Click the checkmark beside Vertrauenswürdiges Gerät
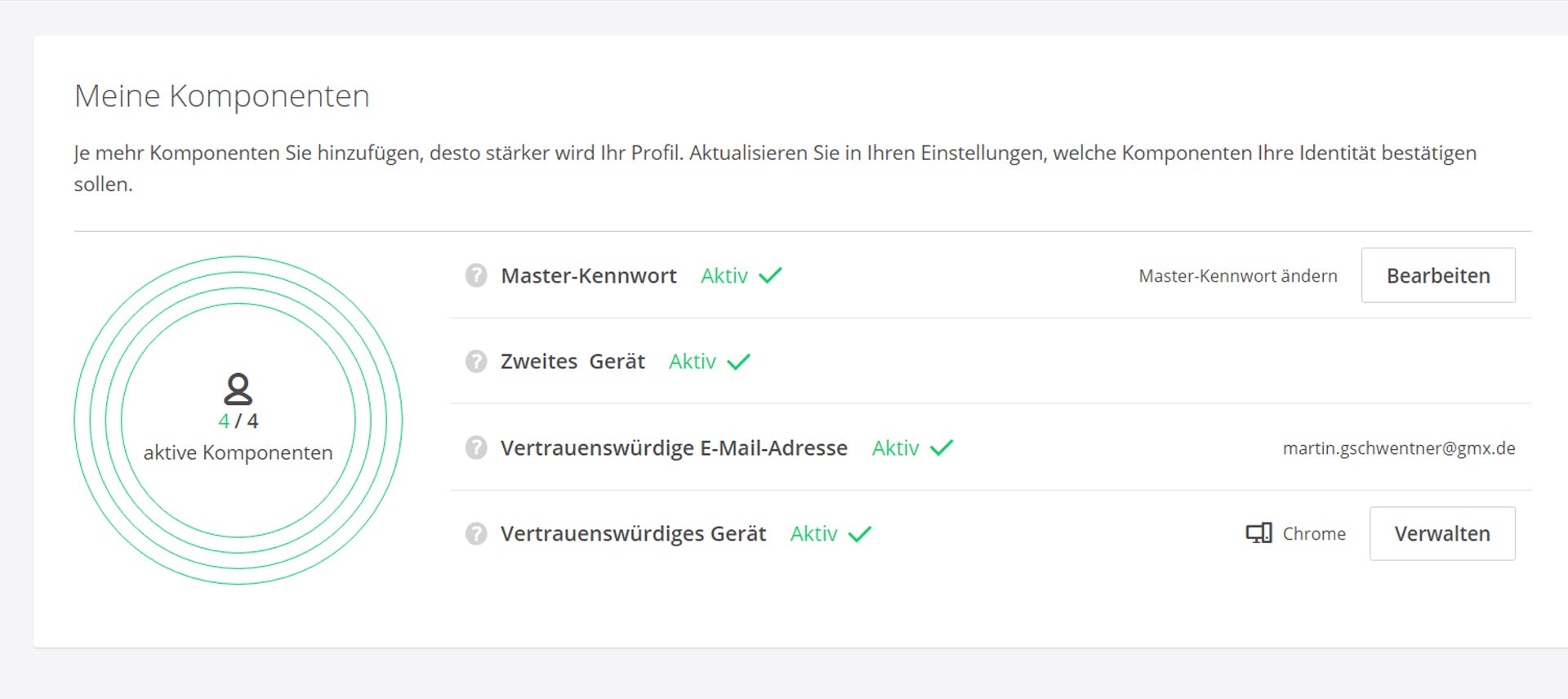Screen dimensions: 1568x699 (x=860, y=533)
